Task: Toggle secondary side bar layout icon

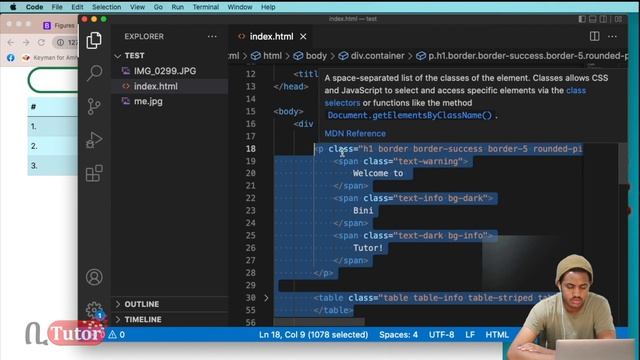Action: pos(603,19)
